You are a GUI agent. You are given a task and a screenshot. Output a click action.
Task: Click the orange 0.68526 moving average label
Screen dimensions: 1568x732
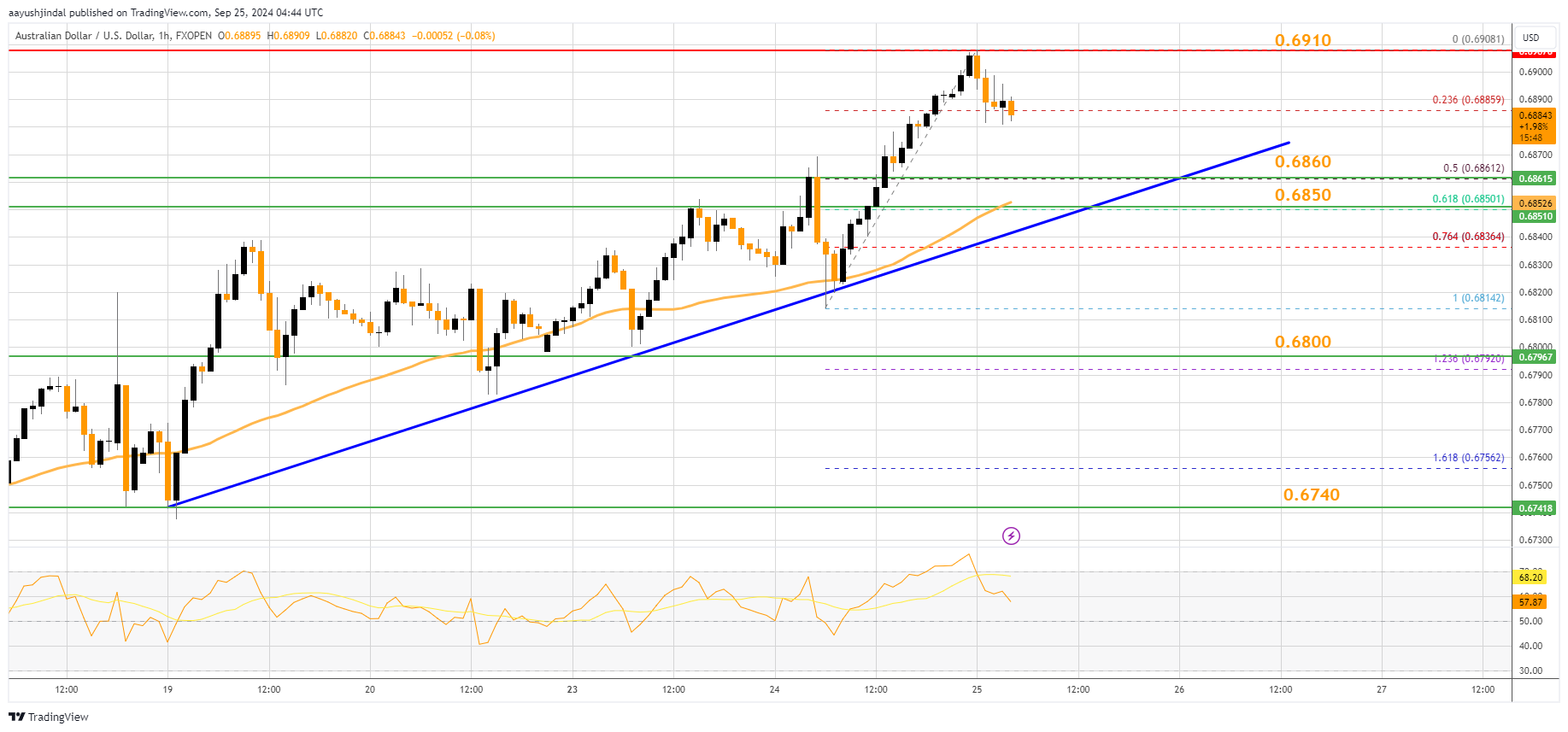click(x=1534, y=203)
